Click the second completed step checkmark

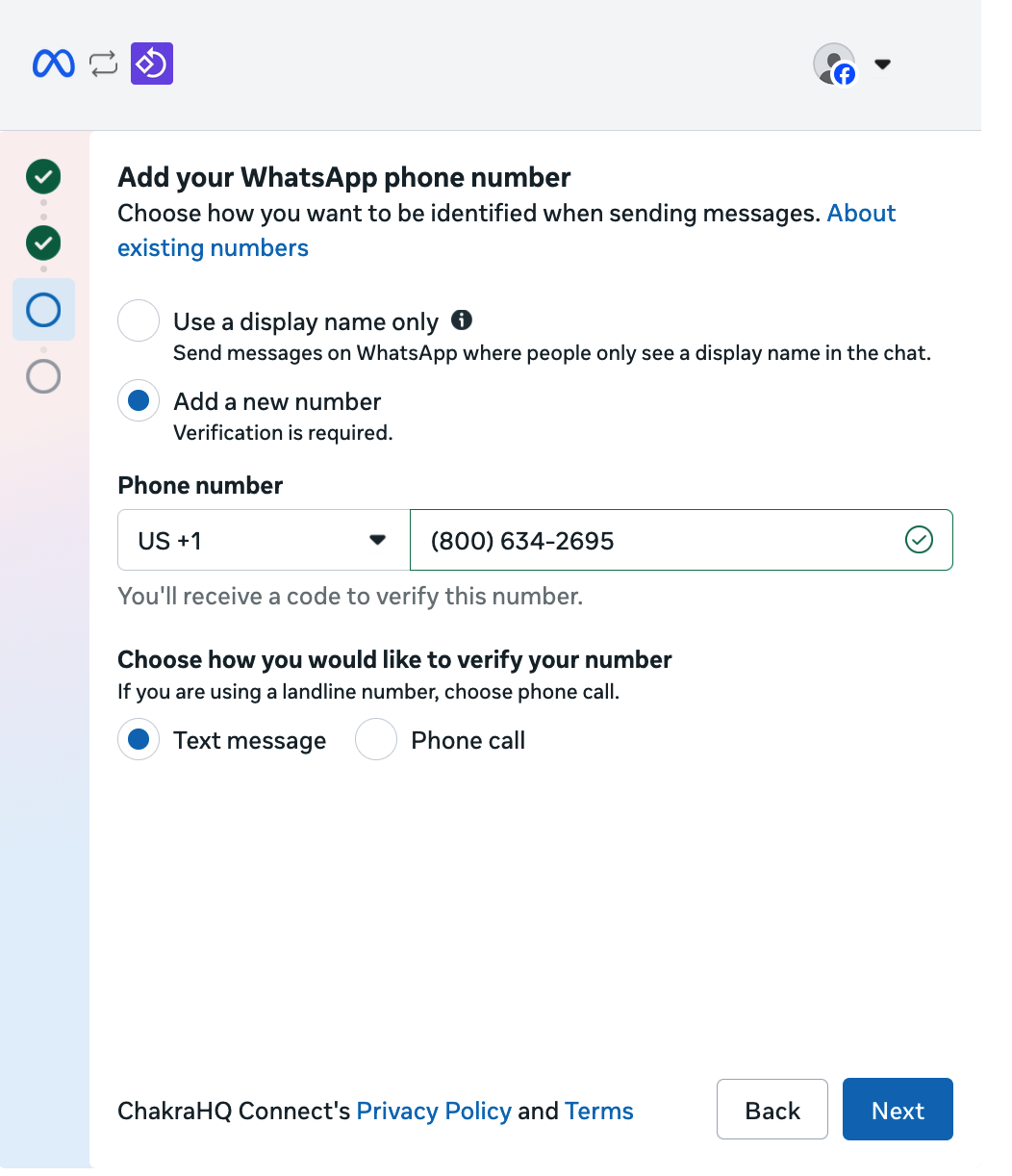[x=43, y=243]
